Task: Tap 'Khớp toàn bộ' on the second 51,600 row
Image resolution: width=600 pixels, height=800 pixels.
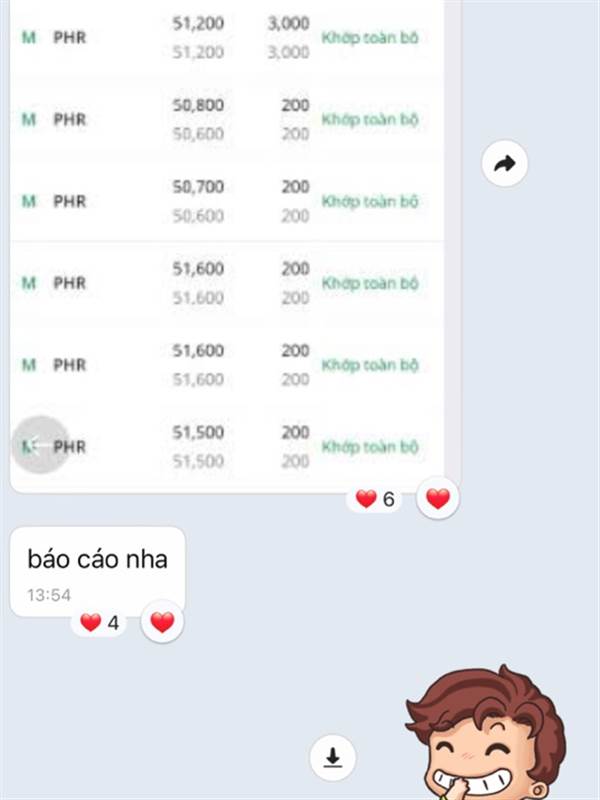Action: 370,365
